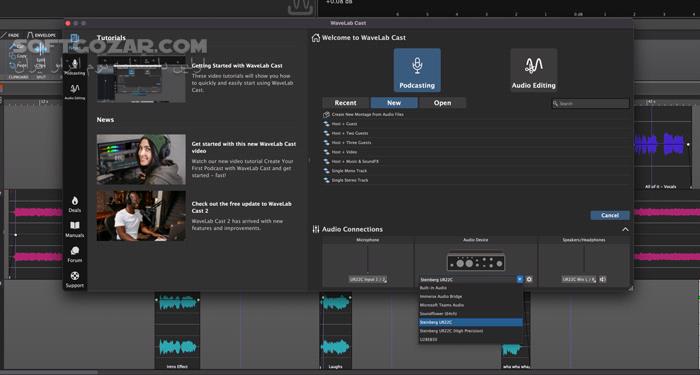Switch to the New tab

(x=394, y=103)
